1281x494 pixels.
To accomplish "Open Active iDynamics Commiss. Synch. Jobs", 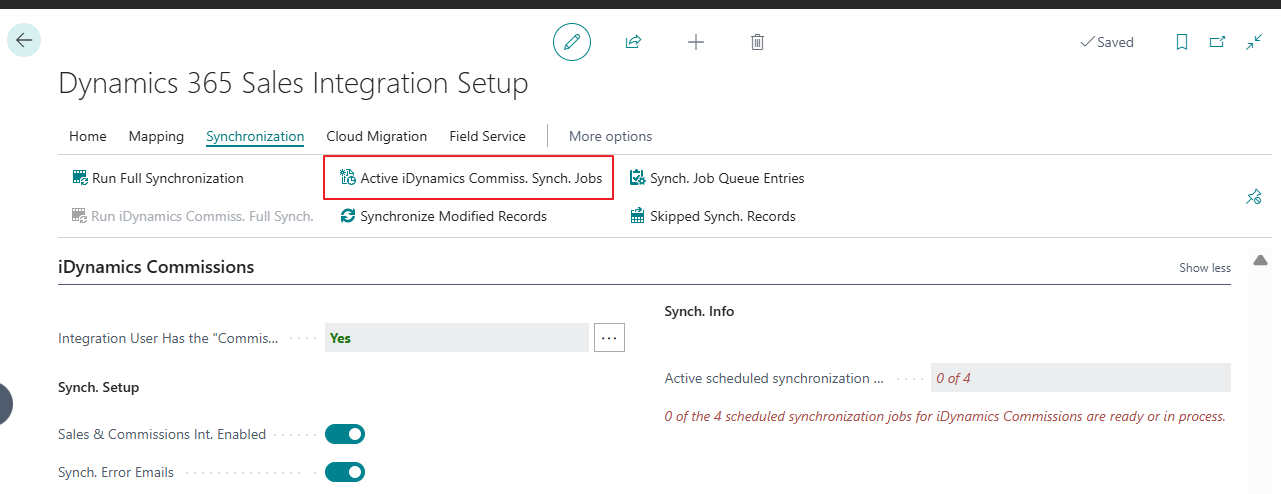I will tap(470, 178).
